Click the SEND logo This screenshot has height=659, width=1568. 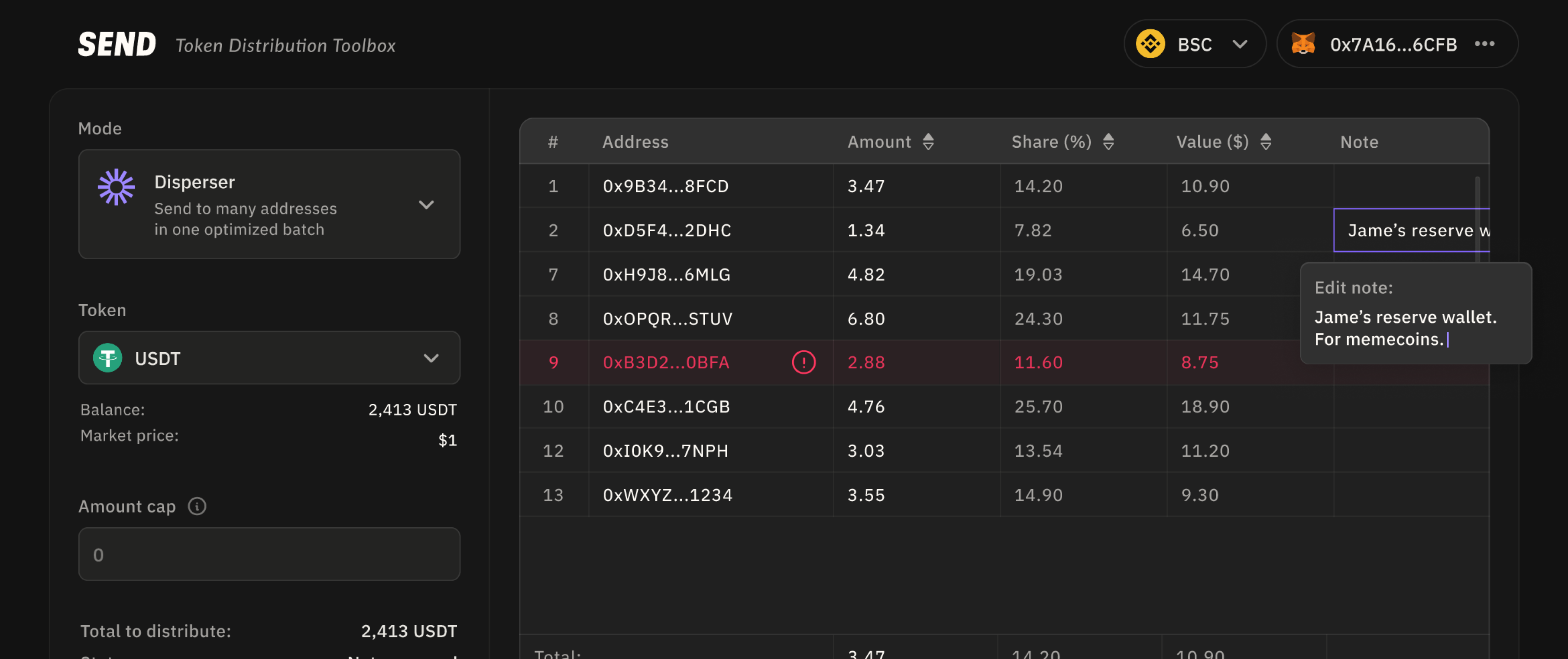click(117, 45)
